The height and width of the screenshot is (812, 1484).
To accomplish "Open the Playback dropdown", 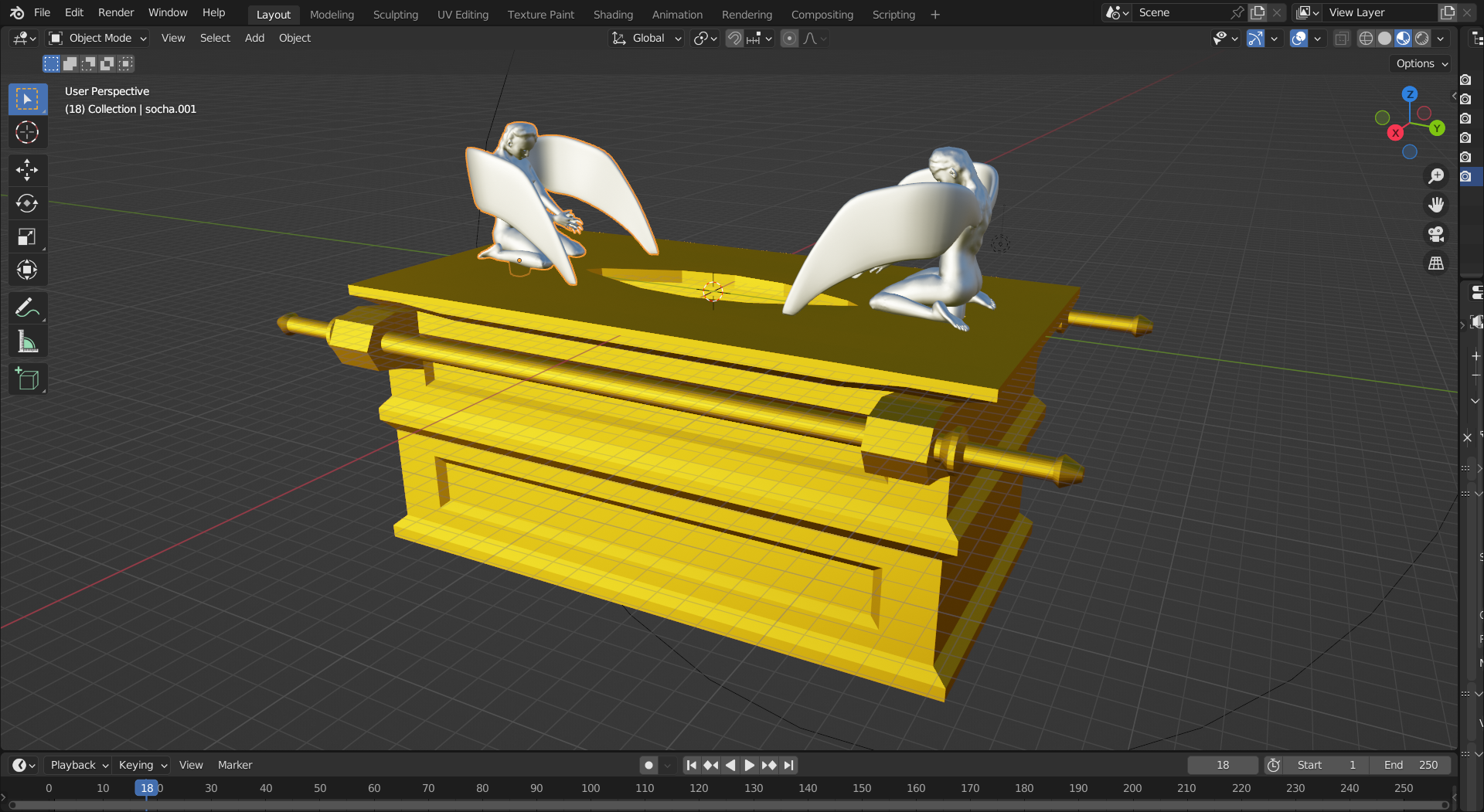I will pyautogui.click(x=79, y=765).
